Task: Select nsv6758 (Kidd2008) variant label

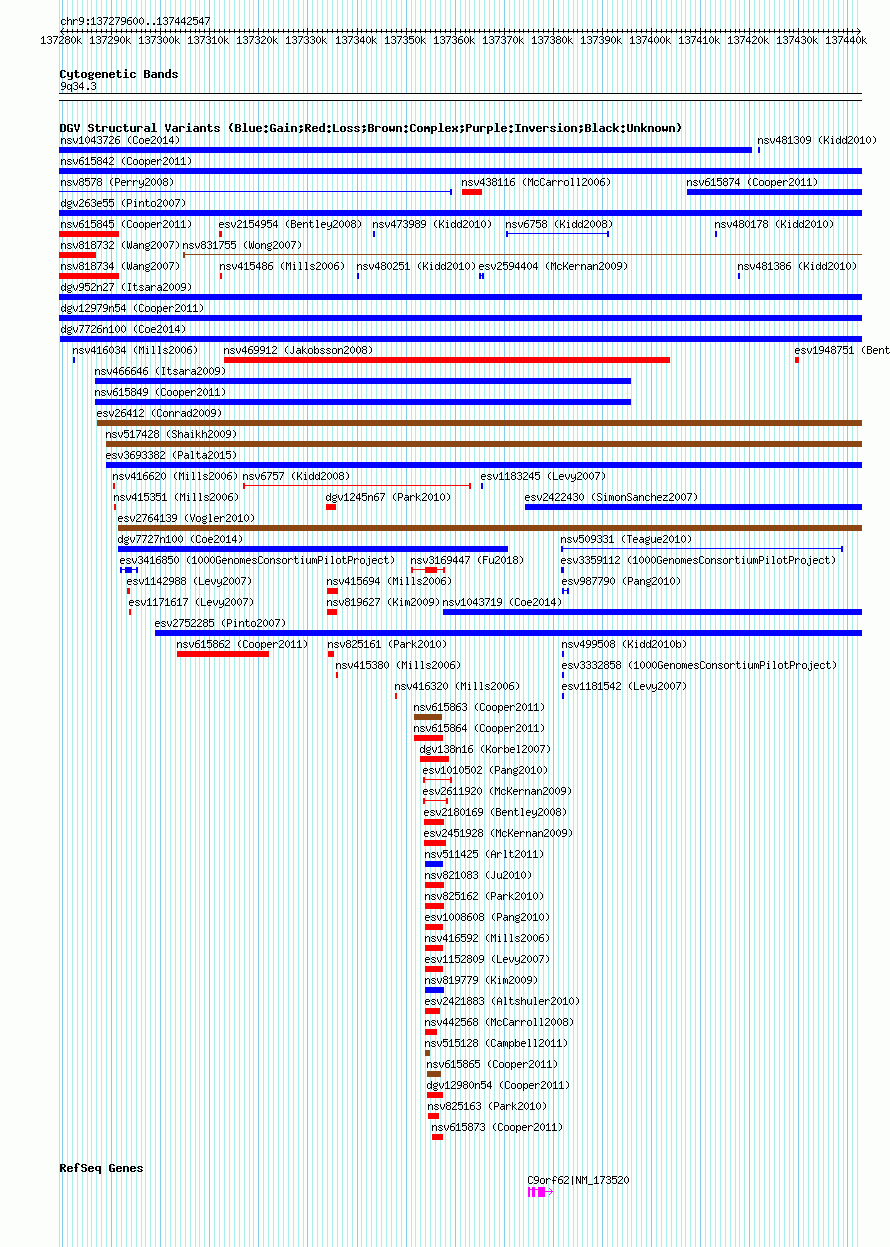Action: 559,224
